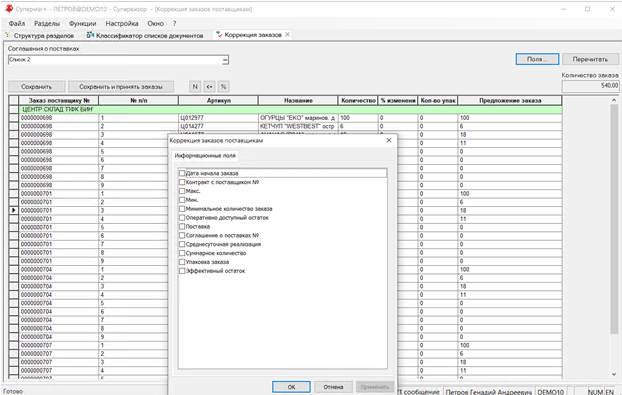Click Петров Генадий Андреевич in status bar
Image resolution: width=622 pixels, height=395 pixels.
pos(489,391)
